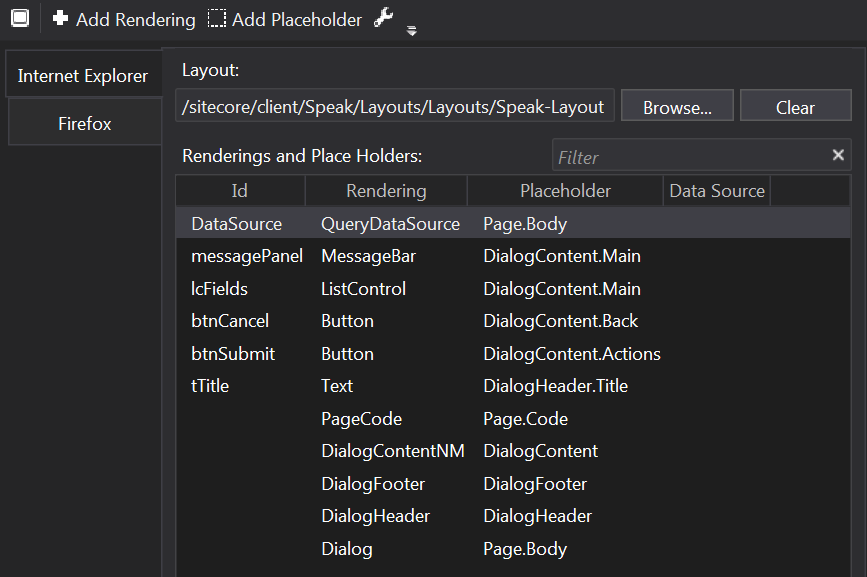Click the Add Rendering plus icon

pyautogui.click(x=61, y=19)
